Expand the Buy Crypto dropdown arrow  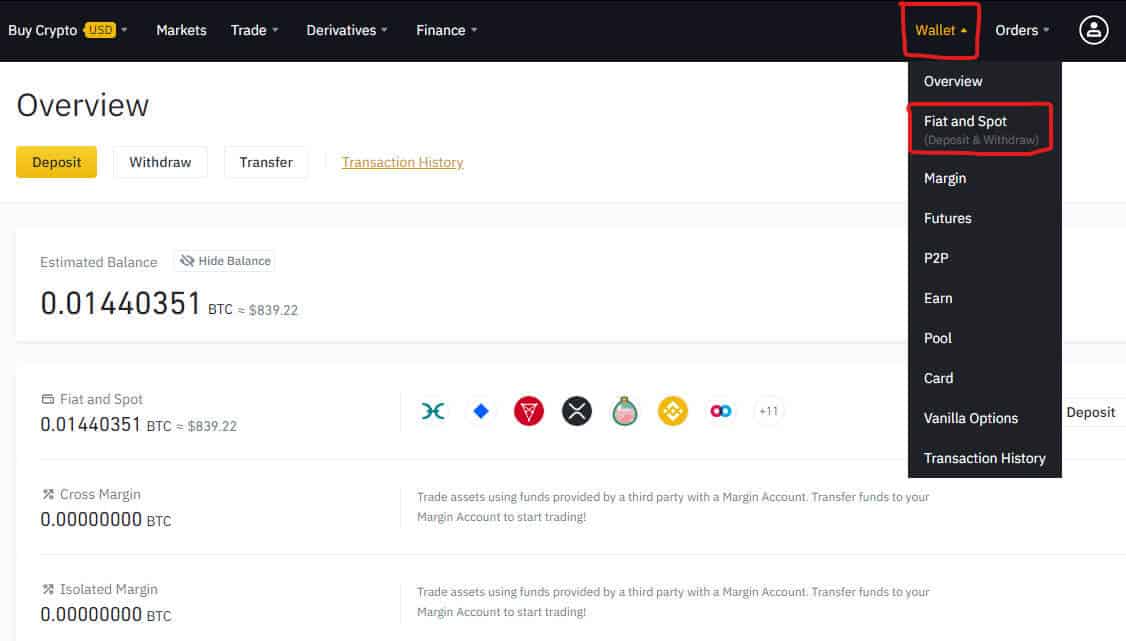click(x=124, y=30)
